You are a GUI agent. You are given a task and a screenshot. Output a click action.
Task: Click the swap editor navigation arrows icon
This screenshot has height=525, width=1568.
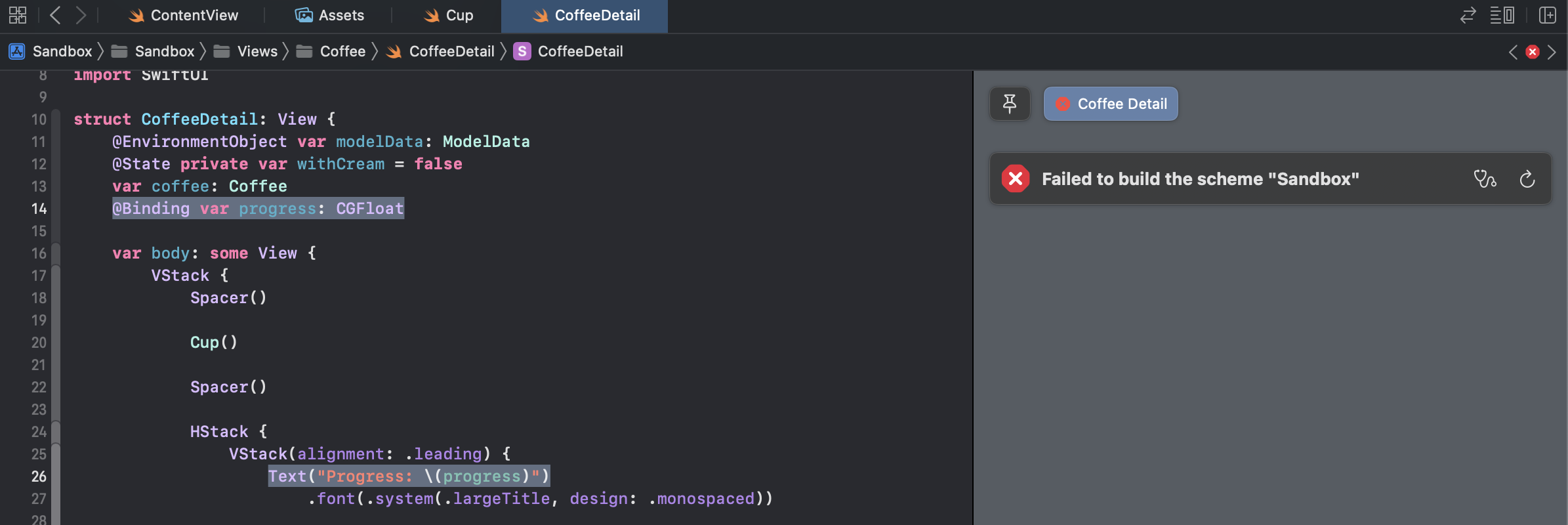pyautogui.click(x=1468, y=15)
